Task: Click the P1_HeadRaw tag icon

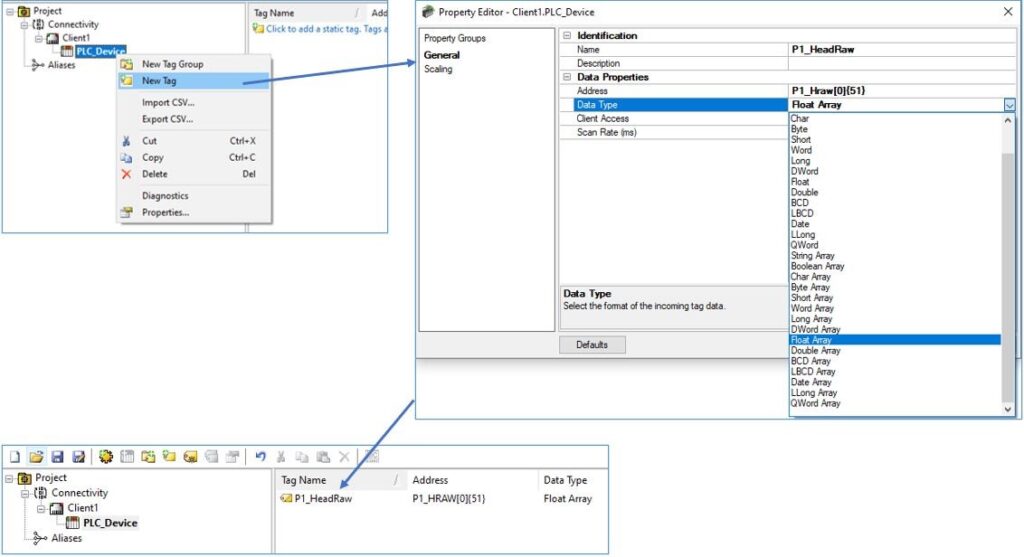Action: coord(286,498)
